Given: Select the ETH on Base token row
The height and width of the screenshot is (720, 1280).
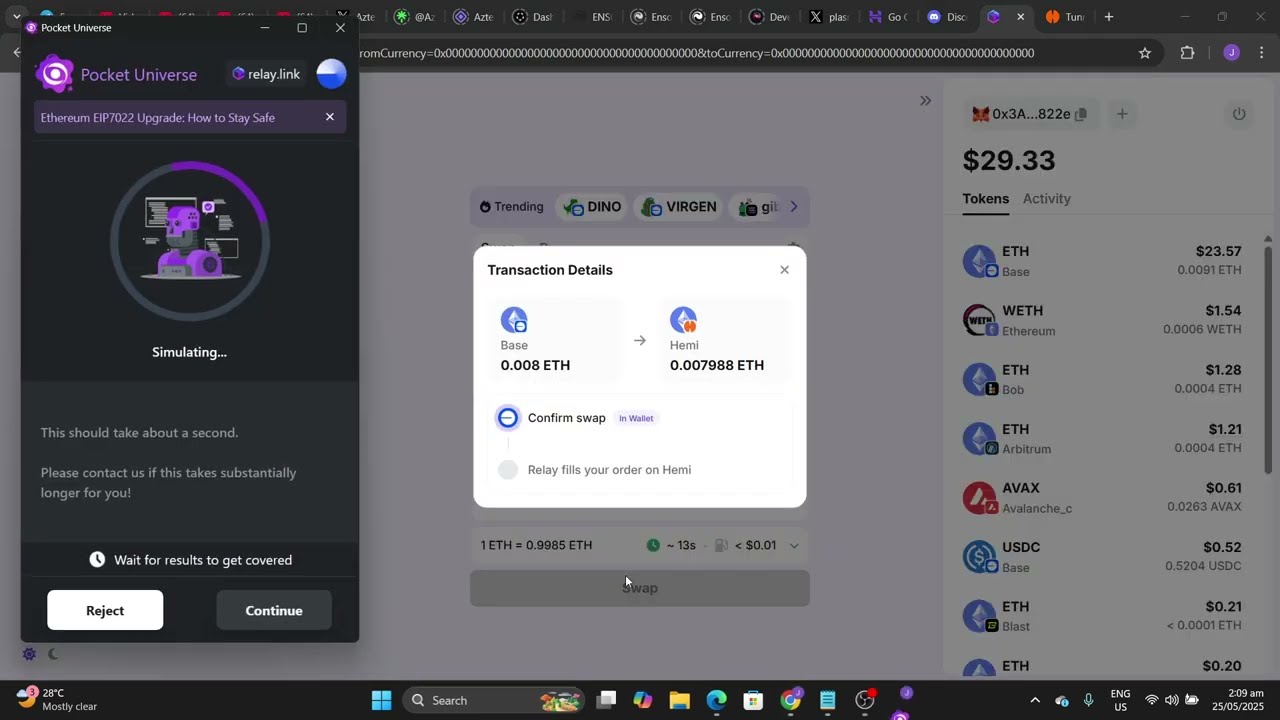Looking at the screenshot, I should click(1102, 261).
